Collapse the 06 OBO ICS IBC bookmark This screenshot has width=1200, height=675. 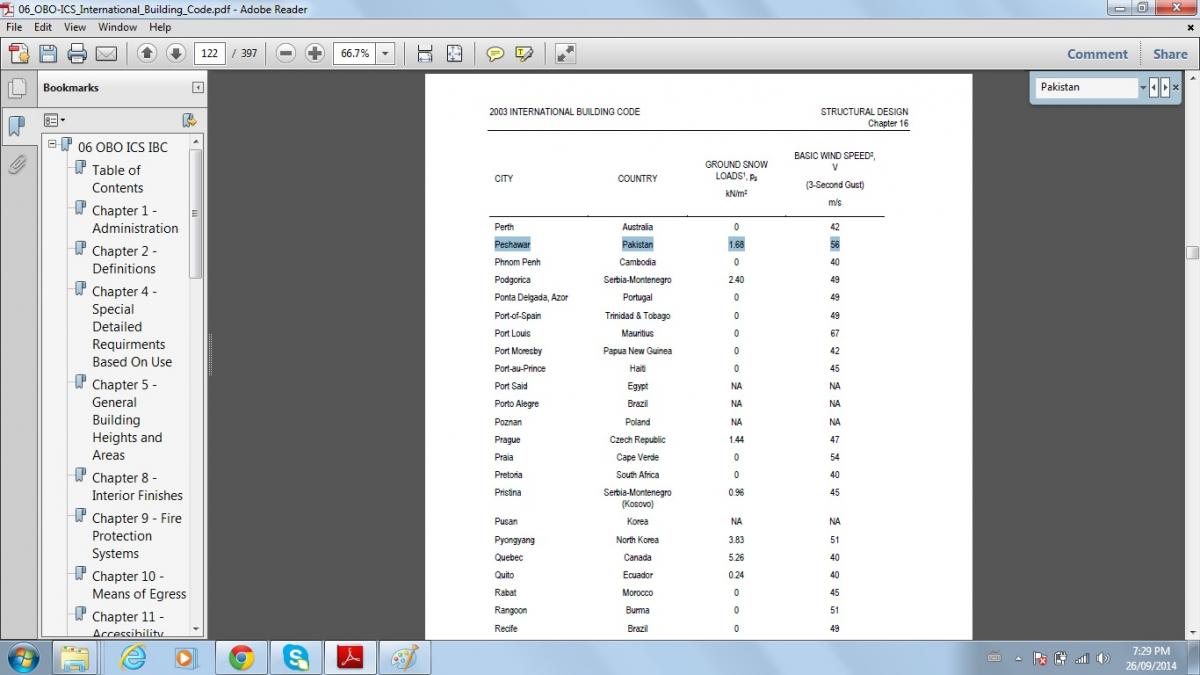pos(52,145)
